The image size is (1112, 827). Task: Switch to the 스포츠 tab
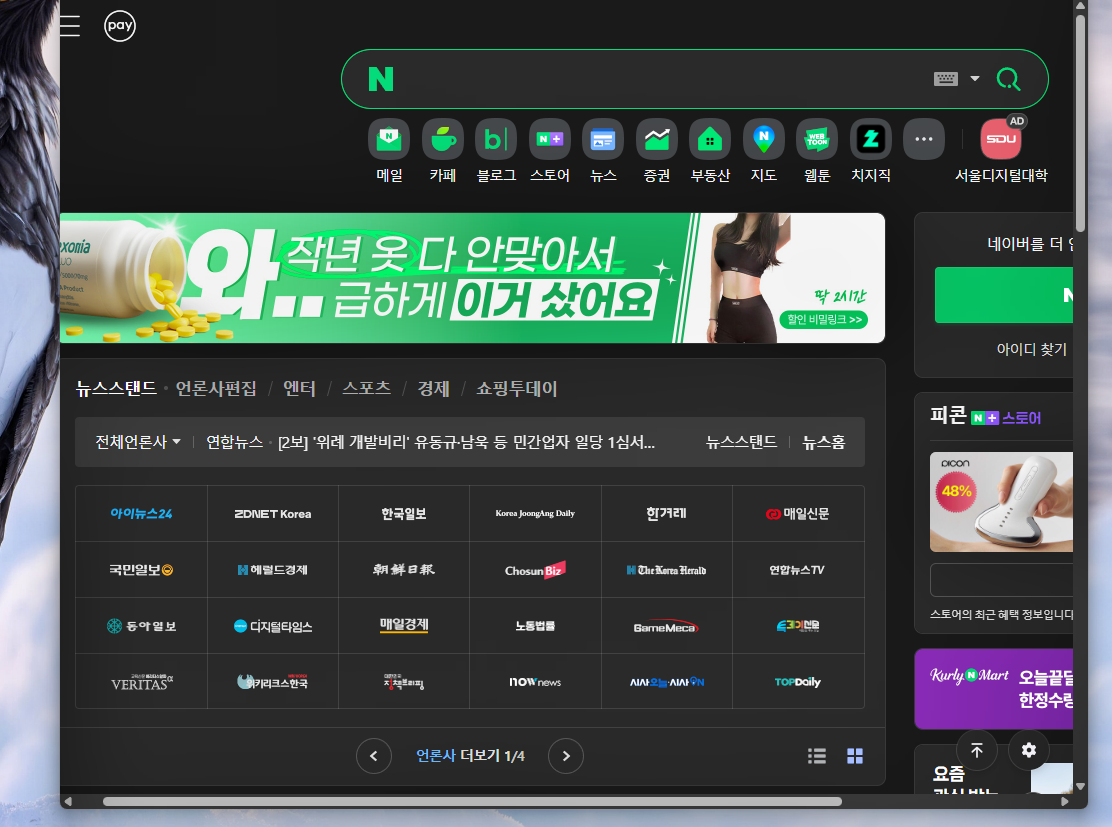(x=367, y=388)
